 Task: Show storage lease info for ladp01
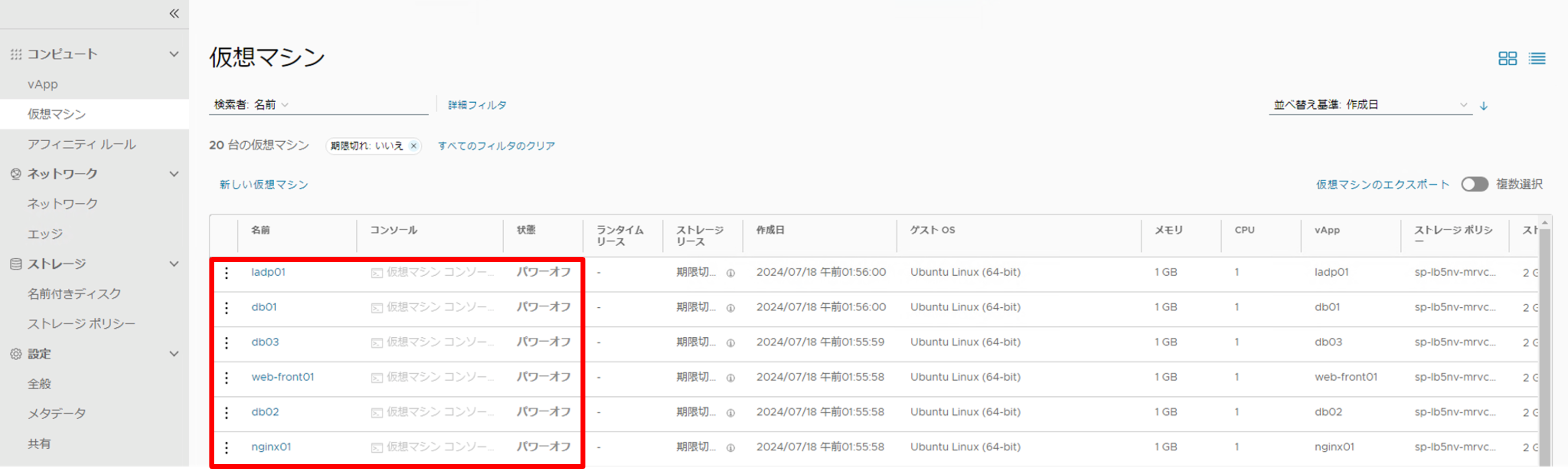click(x=730, y=273)
